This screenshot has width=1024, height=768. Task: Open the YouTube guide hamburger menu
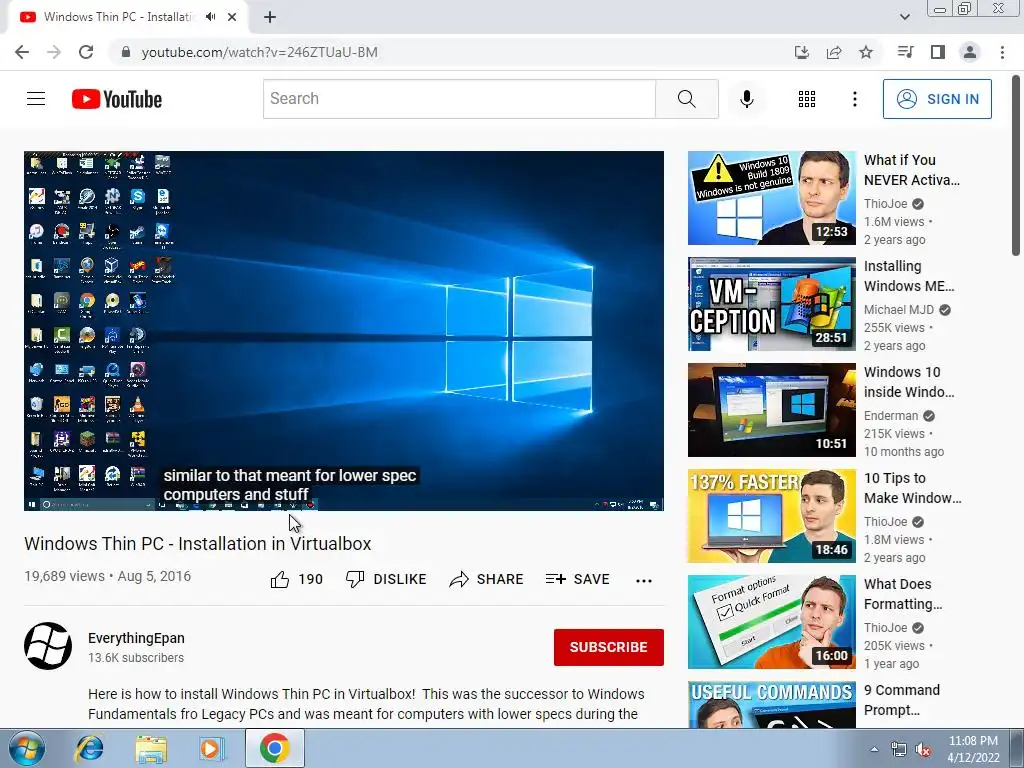coord(36,99)
